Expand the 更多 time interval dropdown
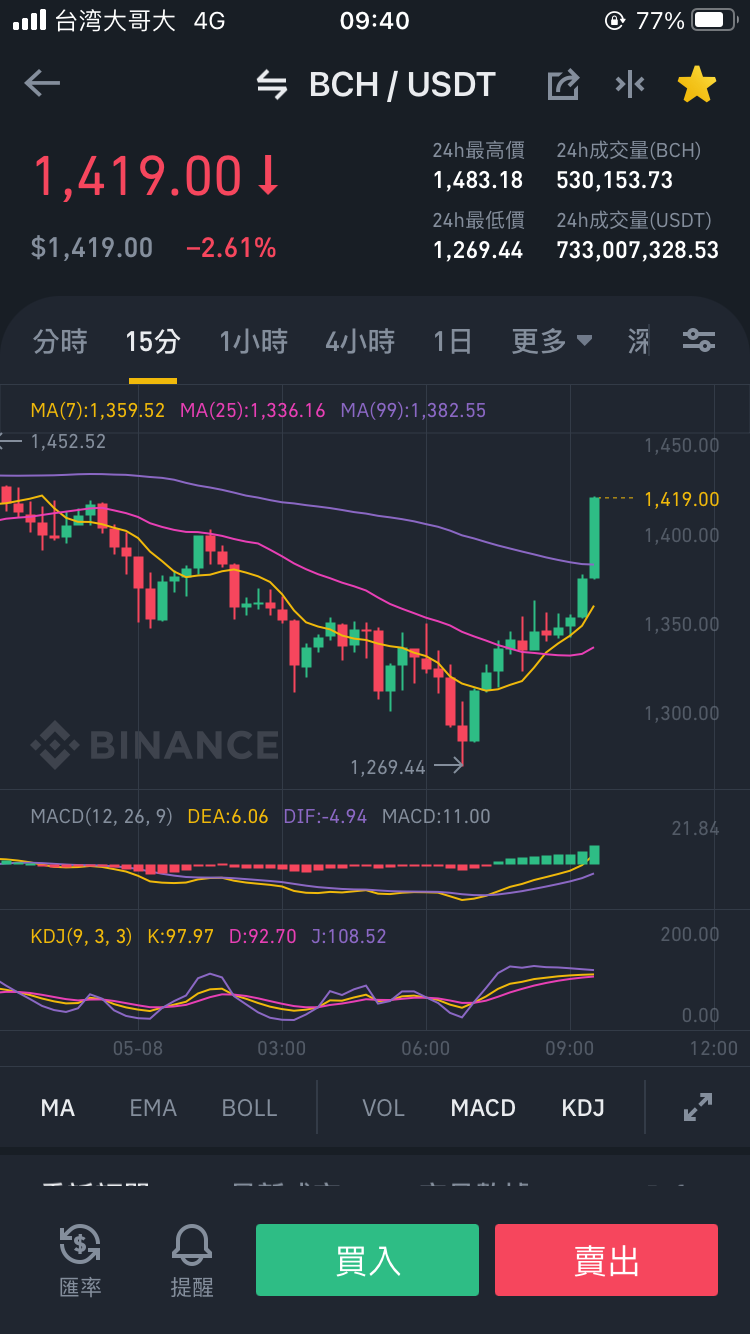This screenshot has height=1334, width=750. (552, 342)
